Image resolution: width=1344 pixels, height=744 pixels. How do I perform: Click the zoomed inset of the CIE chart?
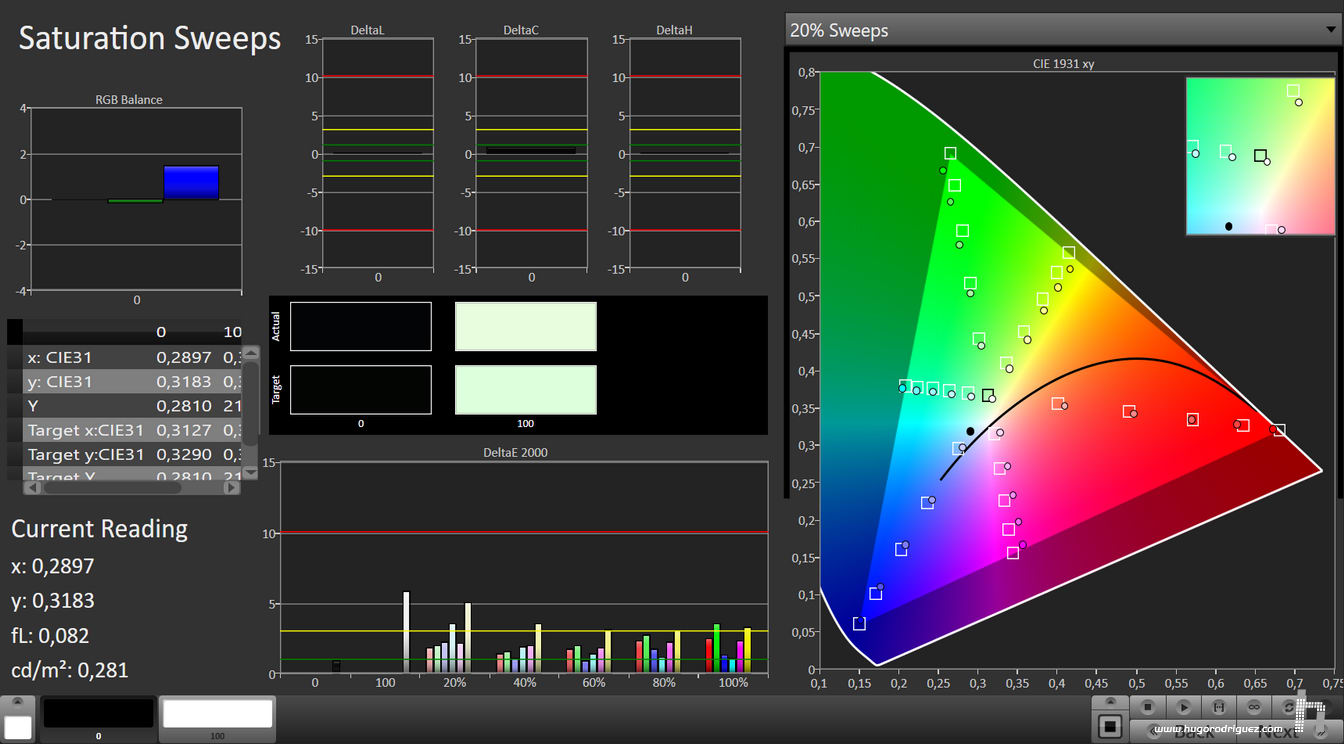point(1260,156)
